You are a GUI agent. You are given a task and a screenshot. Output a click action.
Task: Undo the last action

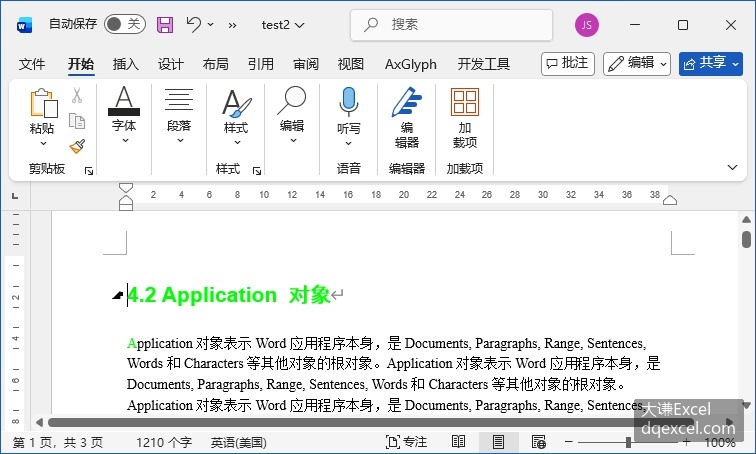194,24
